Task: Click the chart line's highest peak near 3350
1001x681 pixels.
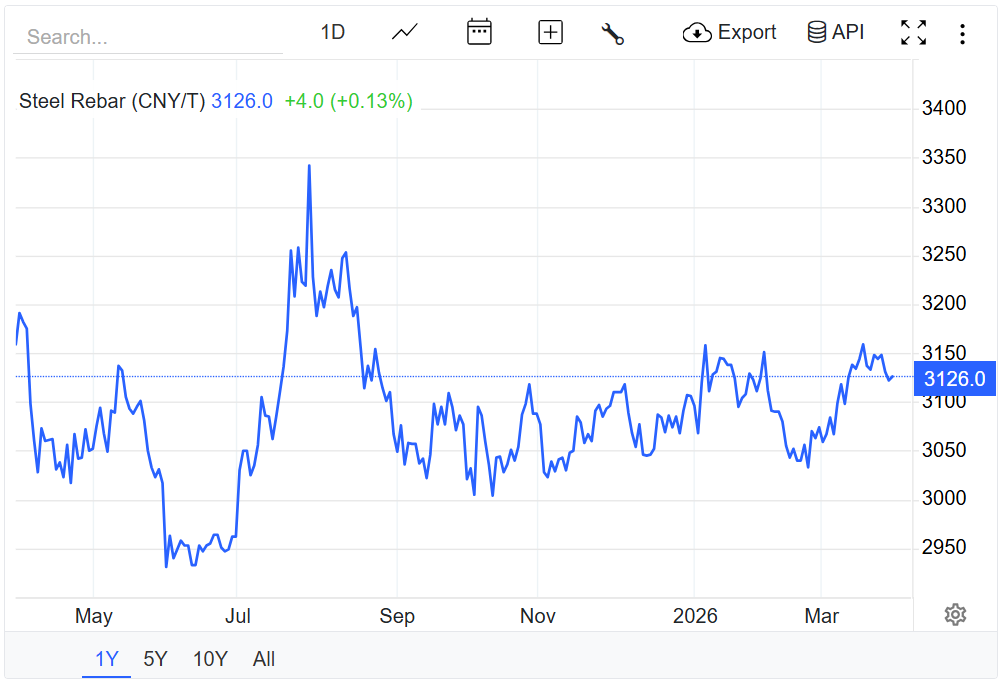Action: tap(309, 166)
